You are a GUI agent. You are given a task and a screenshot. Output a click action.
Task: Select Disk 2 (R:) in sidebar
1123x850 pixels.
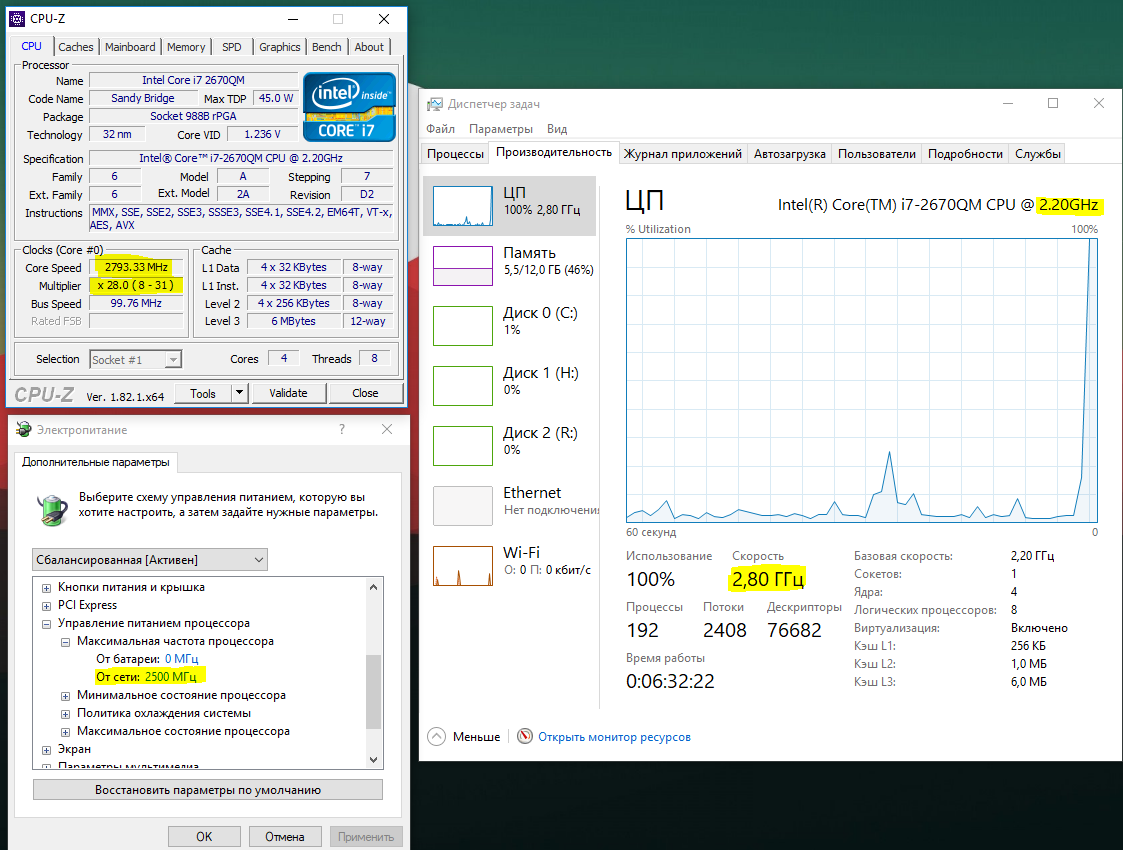[510, 446]
